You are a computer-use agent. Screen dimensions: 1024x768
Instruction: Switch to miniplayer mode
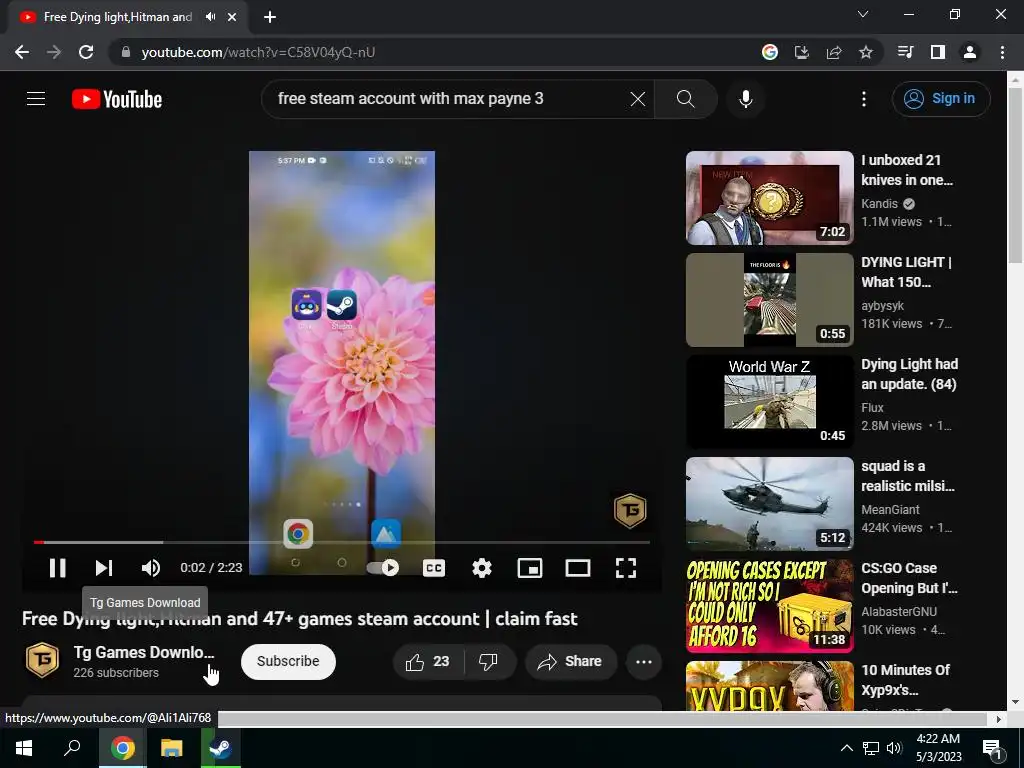[x=530, y=568]
